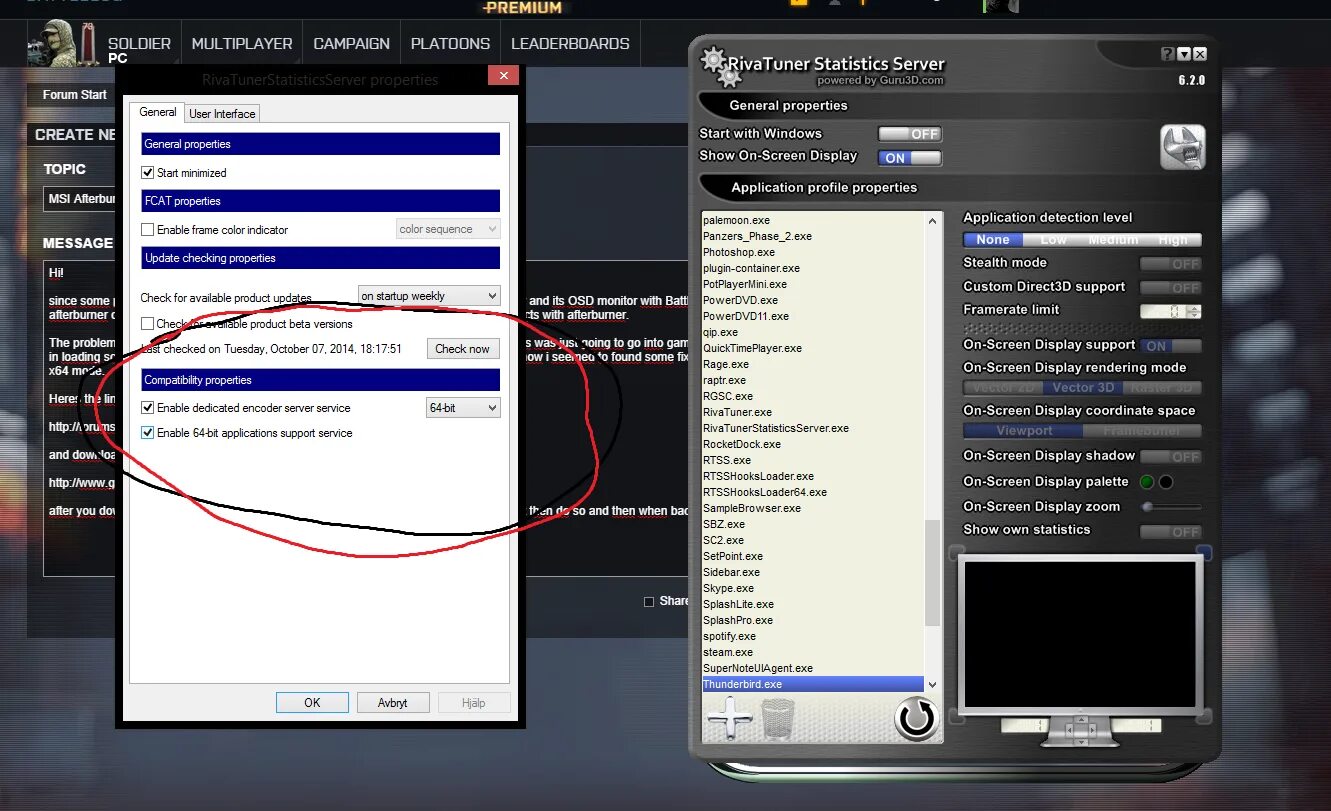1331x811 pixels.
Task: Toggle Stealth mode switch
Action: click(x=1170, y=264)
